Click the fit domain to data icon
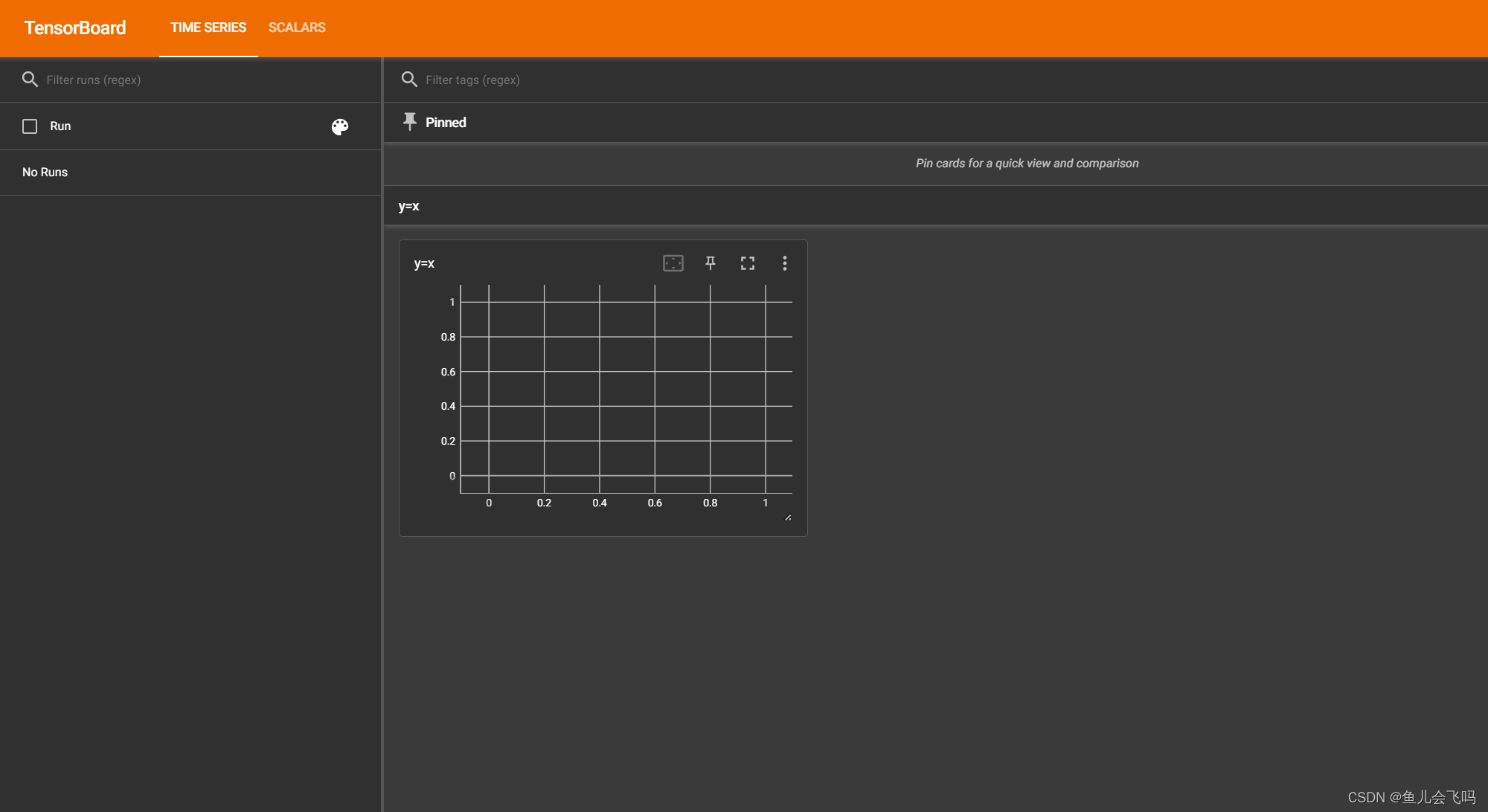This screenshot has height=812, width=1488. click(x=673, y=263)
